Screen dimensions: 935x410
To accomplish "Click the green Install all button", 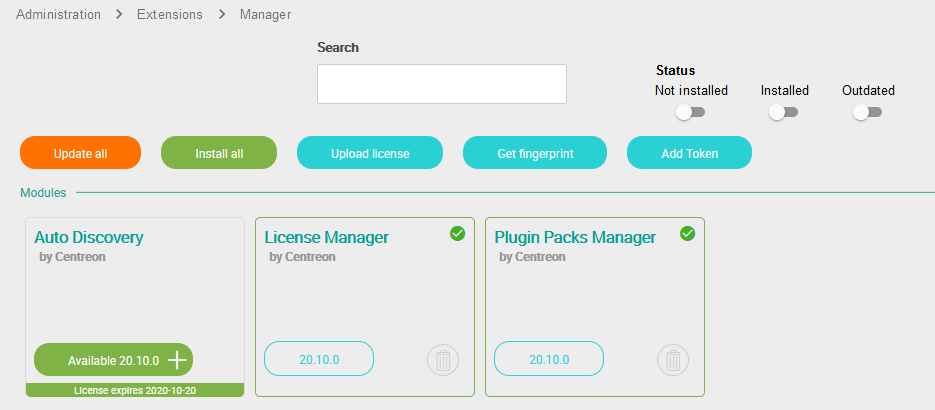I will 218,154.
